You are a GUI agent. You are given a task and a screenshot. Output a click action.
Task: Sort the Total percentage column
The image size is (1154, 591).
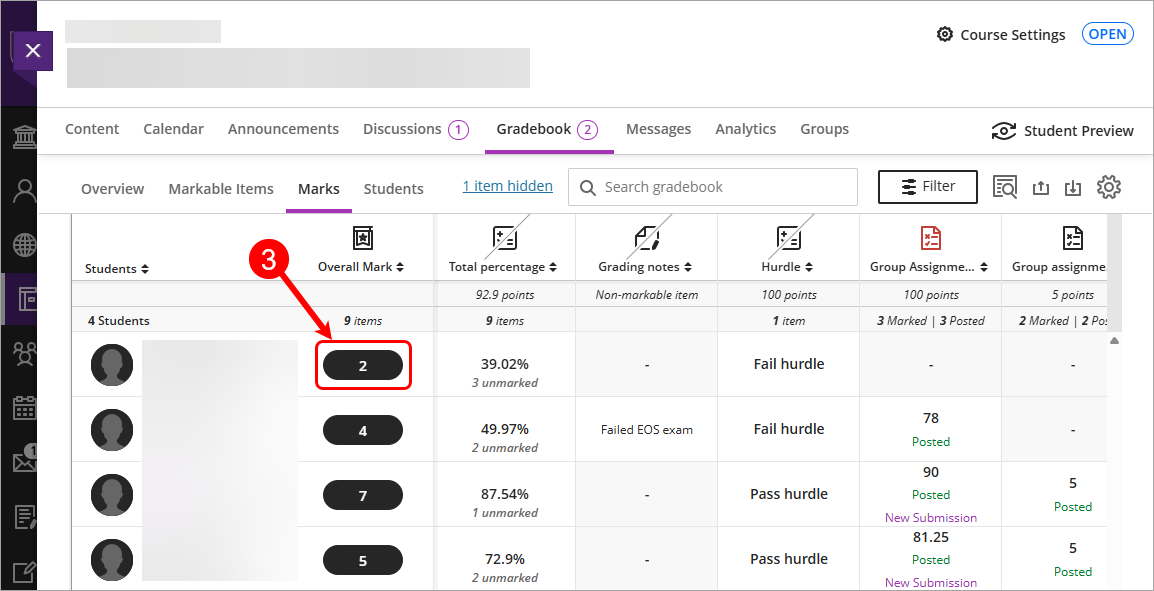pos(553,268)
